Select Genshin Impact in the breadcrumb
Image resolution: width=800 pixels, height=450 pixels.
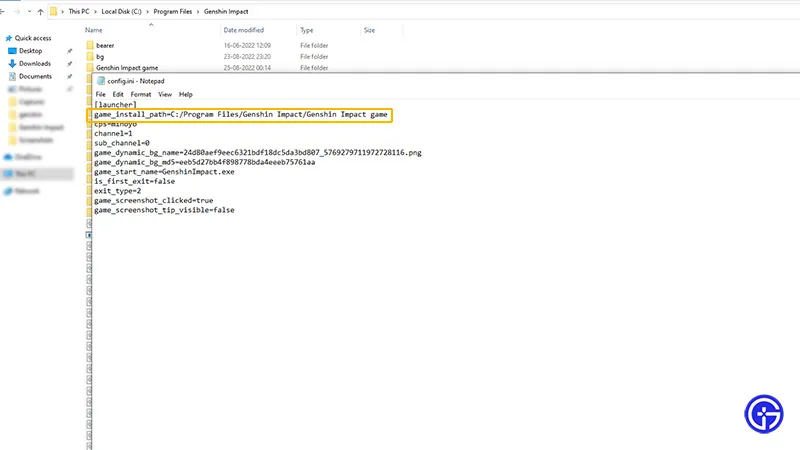pos(226,11)
